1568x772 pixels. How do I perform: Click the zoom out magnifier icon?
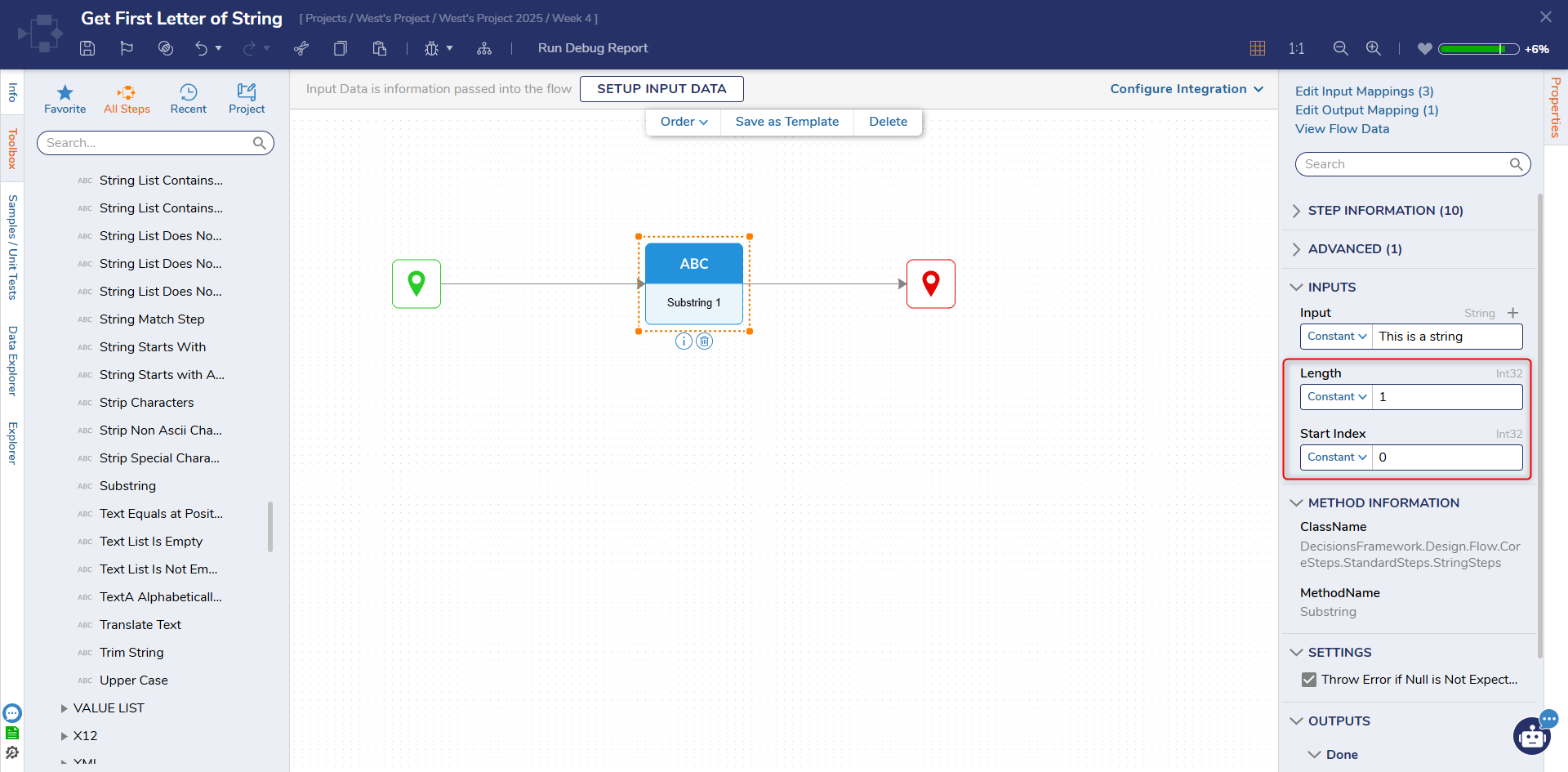point(1340,48)
